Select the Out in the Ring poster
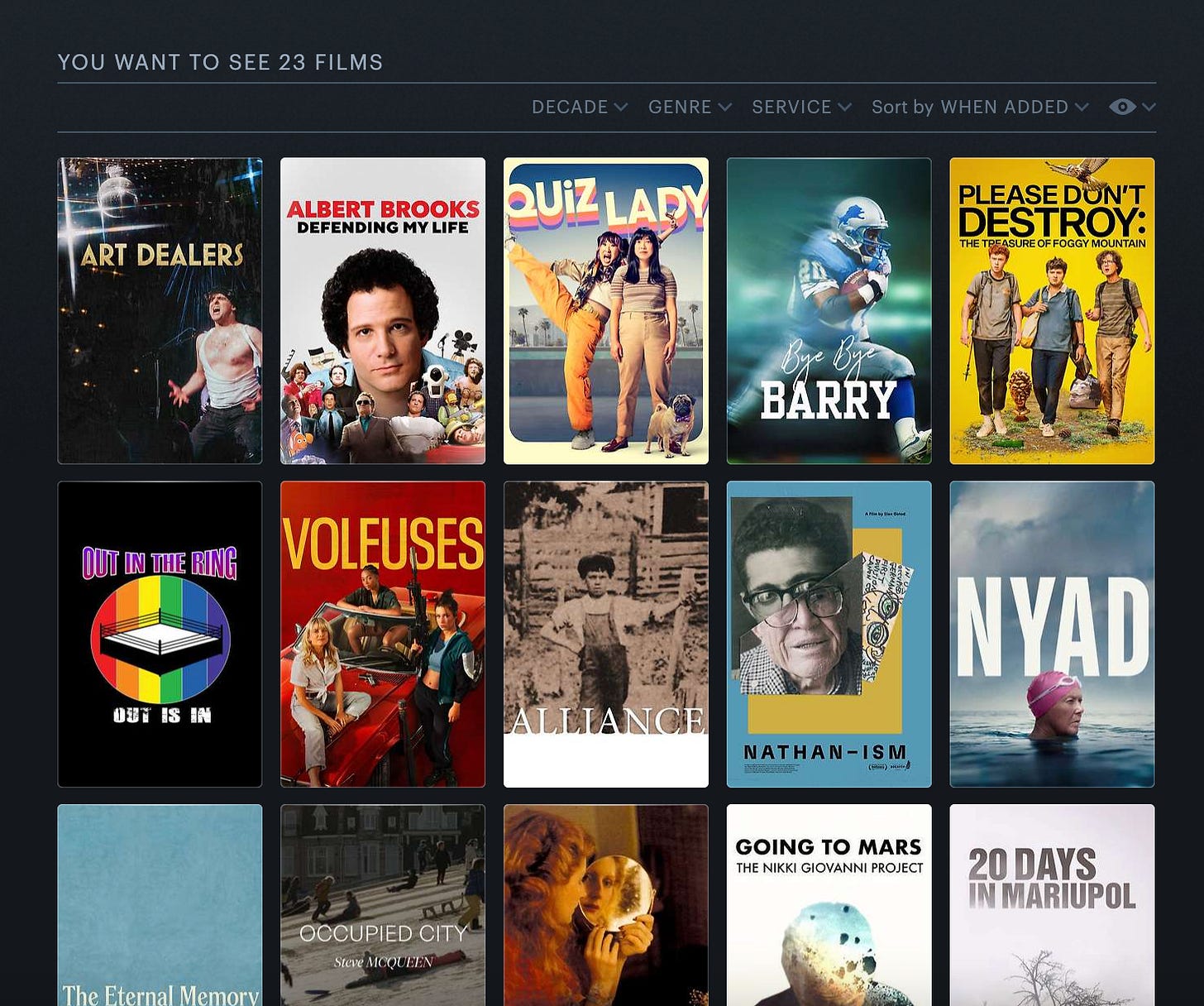 click(160, 635)
